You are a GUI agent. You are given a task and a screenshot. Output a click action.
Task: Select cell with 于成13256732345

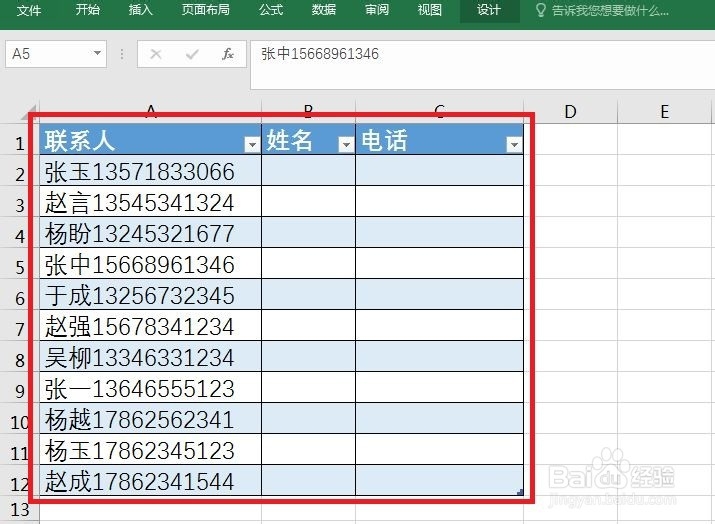[x=150, y=294]
